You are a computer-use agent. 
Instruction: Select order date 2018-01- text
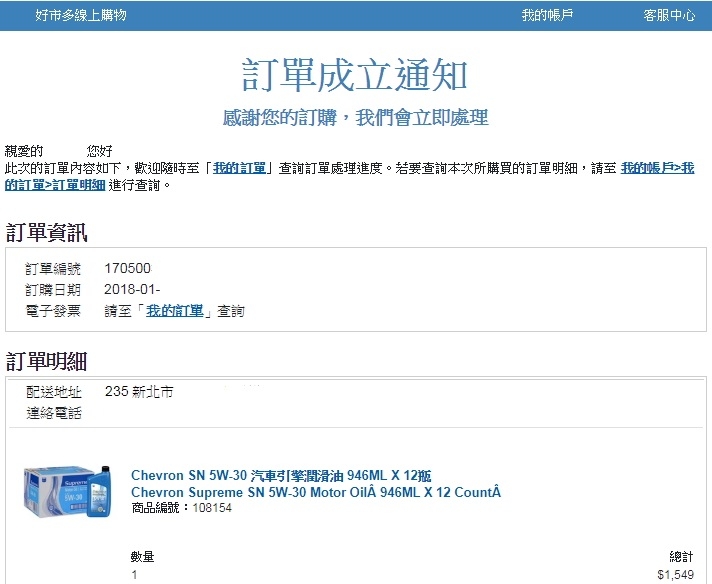click(132, 289)
